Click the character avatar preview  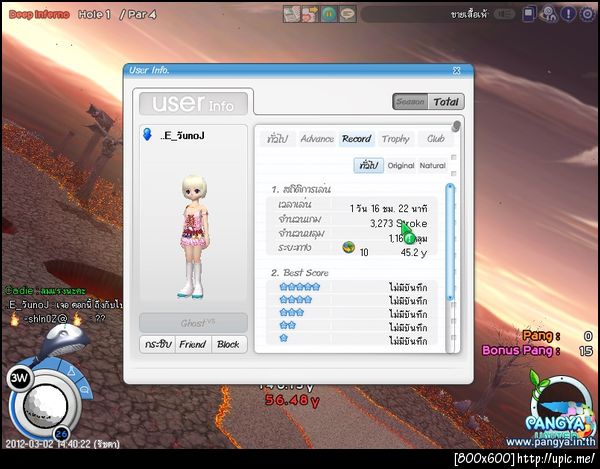point(194,236)
